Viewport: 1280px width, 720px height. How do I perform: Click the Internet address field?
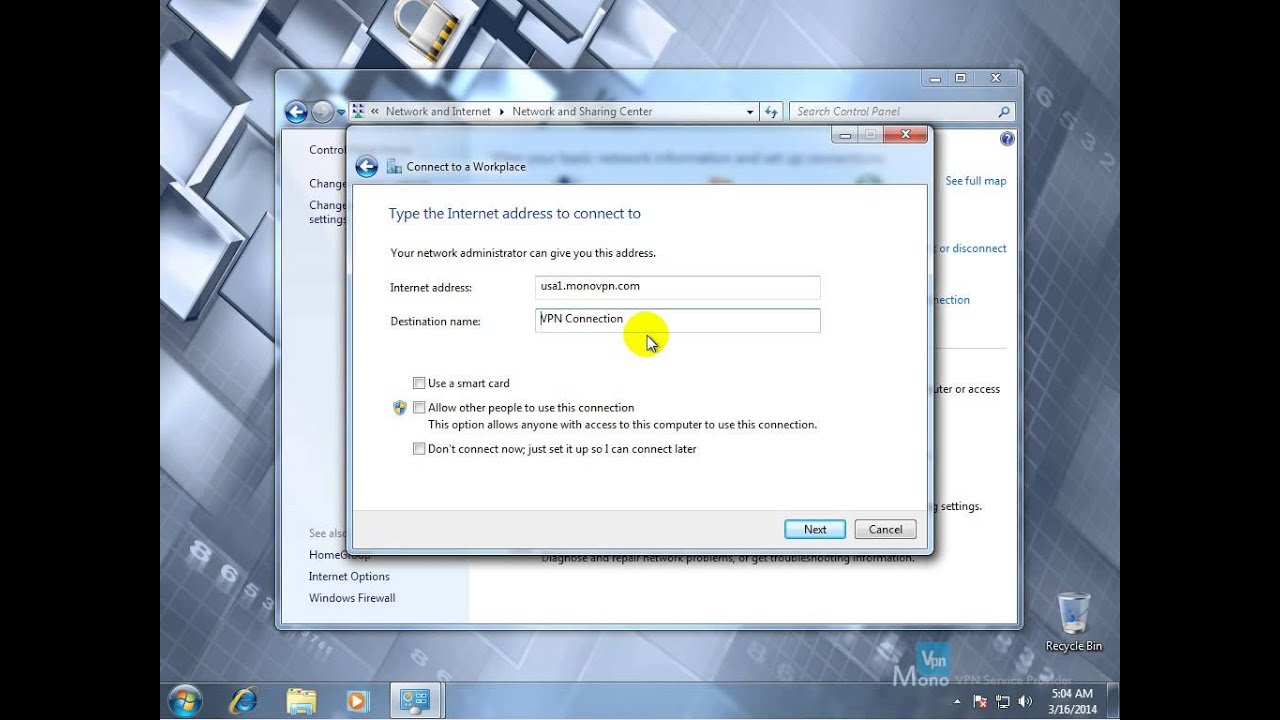pos(678,287)
